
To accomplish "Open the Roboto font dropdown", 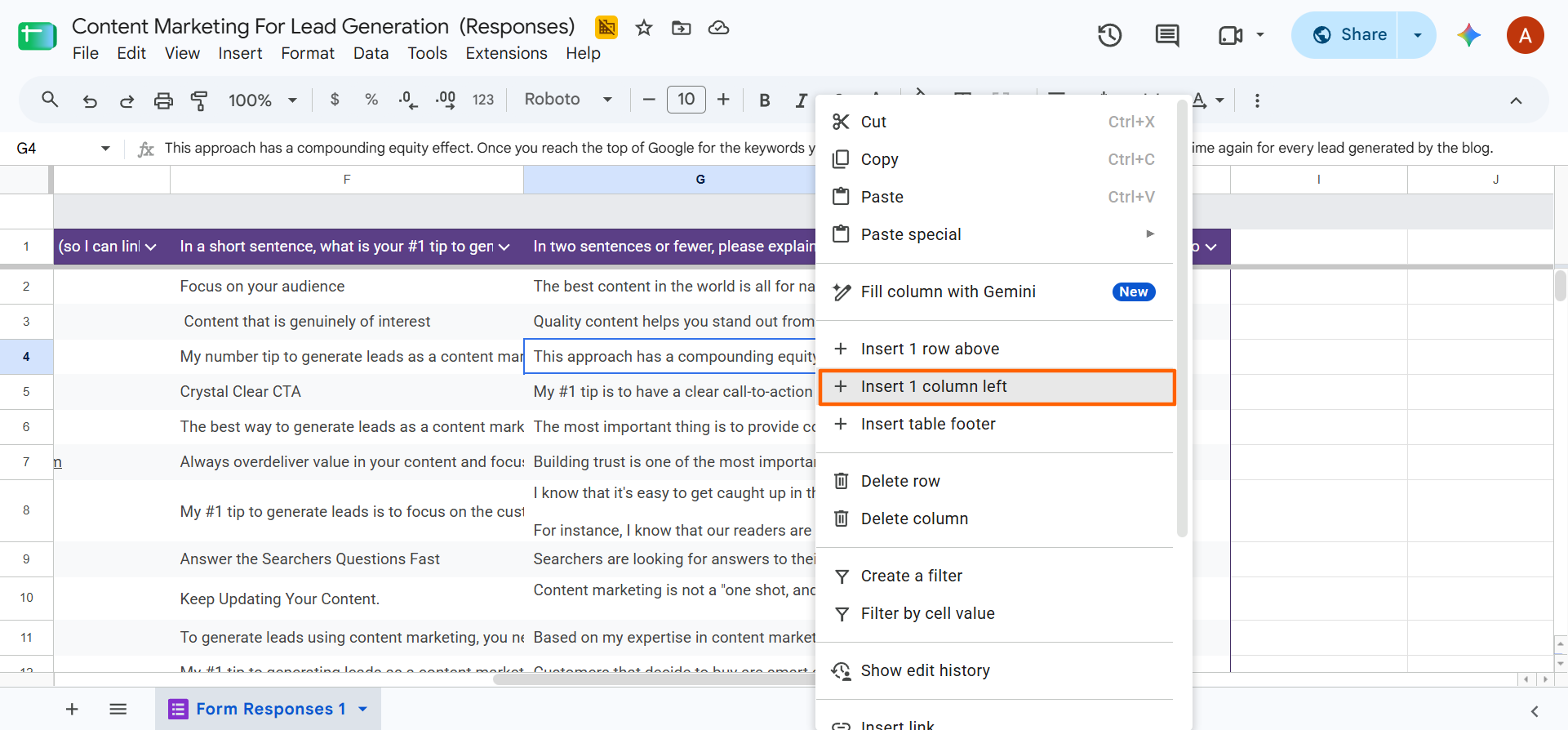I will tap(568, 100).
